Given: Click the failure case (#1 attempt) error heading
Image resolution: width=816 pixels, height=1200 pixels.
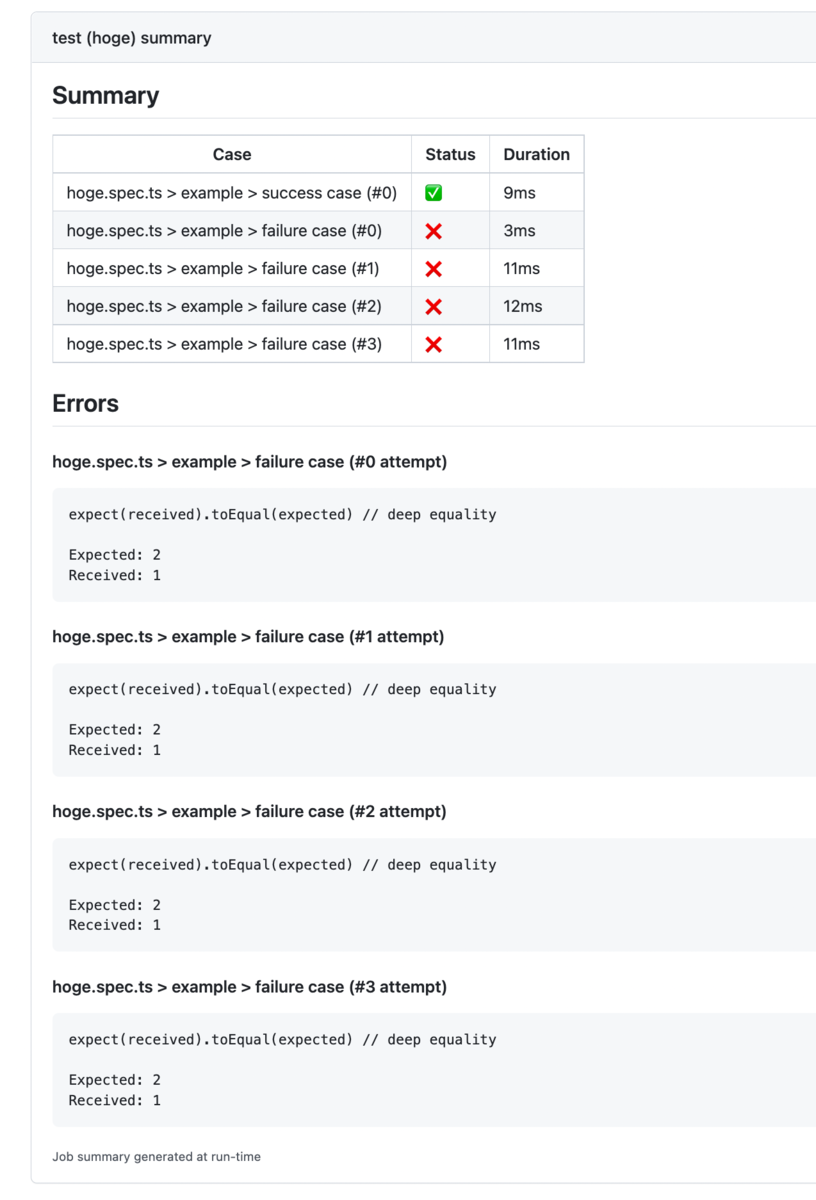Looking at the screenshot, I should coord(248,637).
